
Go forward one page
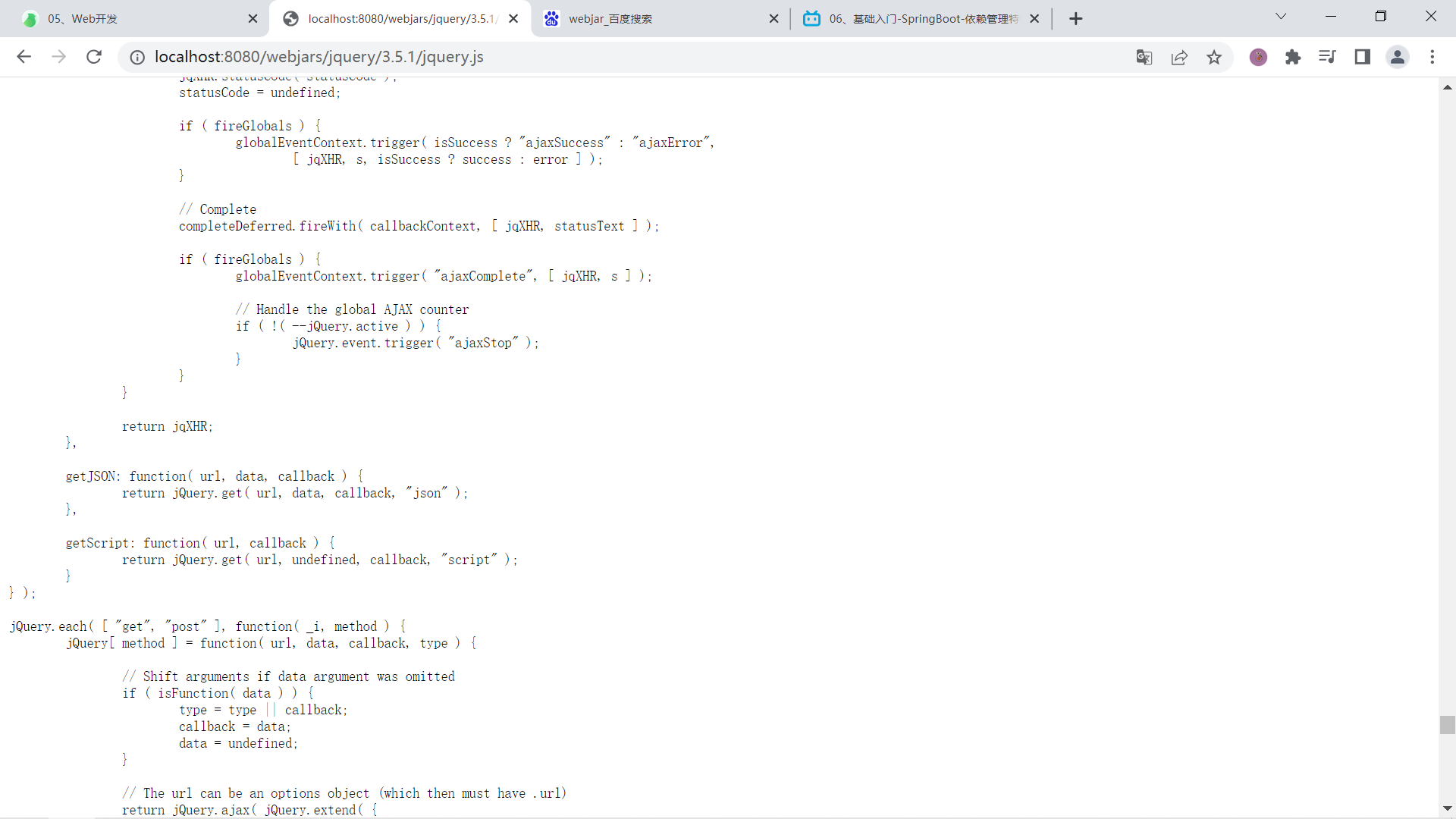(x=58, y=57)
